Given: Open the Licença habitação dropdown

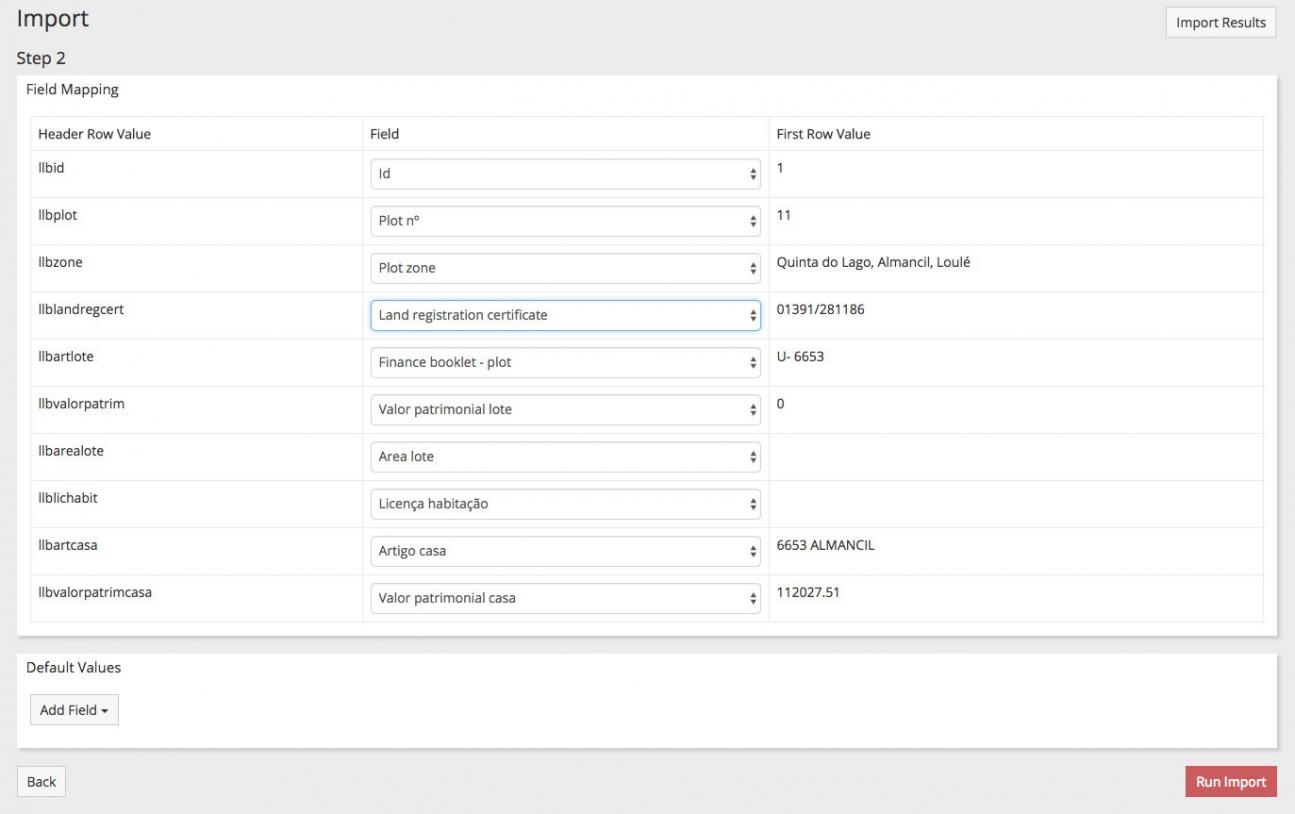Looking at the screenshot, I should (x=565, y=503).
